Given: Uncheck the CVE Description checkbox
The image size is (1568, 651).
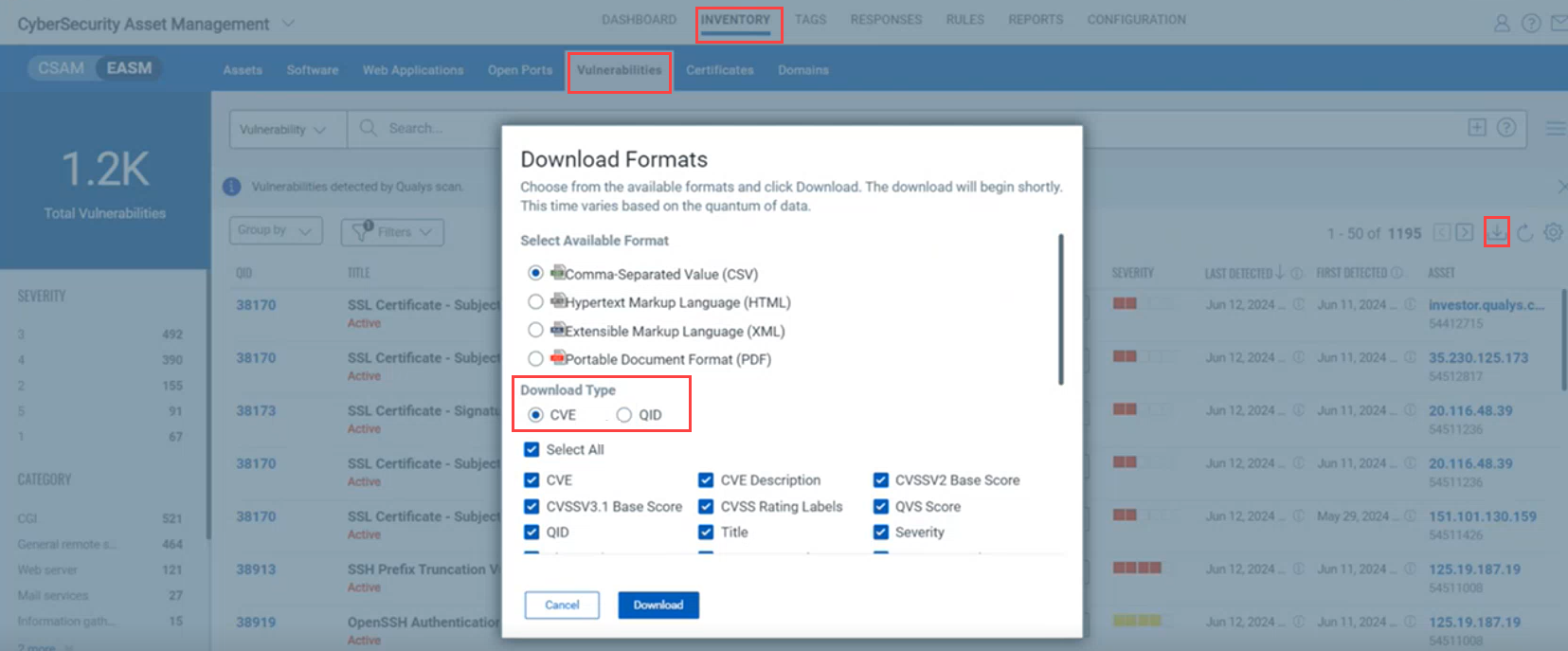Looking at the screenshot, I should coord(706,479).
